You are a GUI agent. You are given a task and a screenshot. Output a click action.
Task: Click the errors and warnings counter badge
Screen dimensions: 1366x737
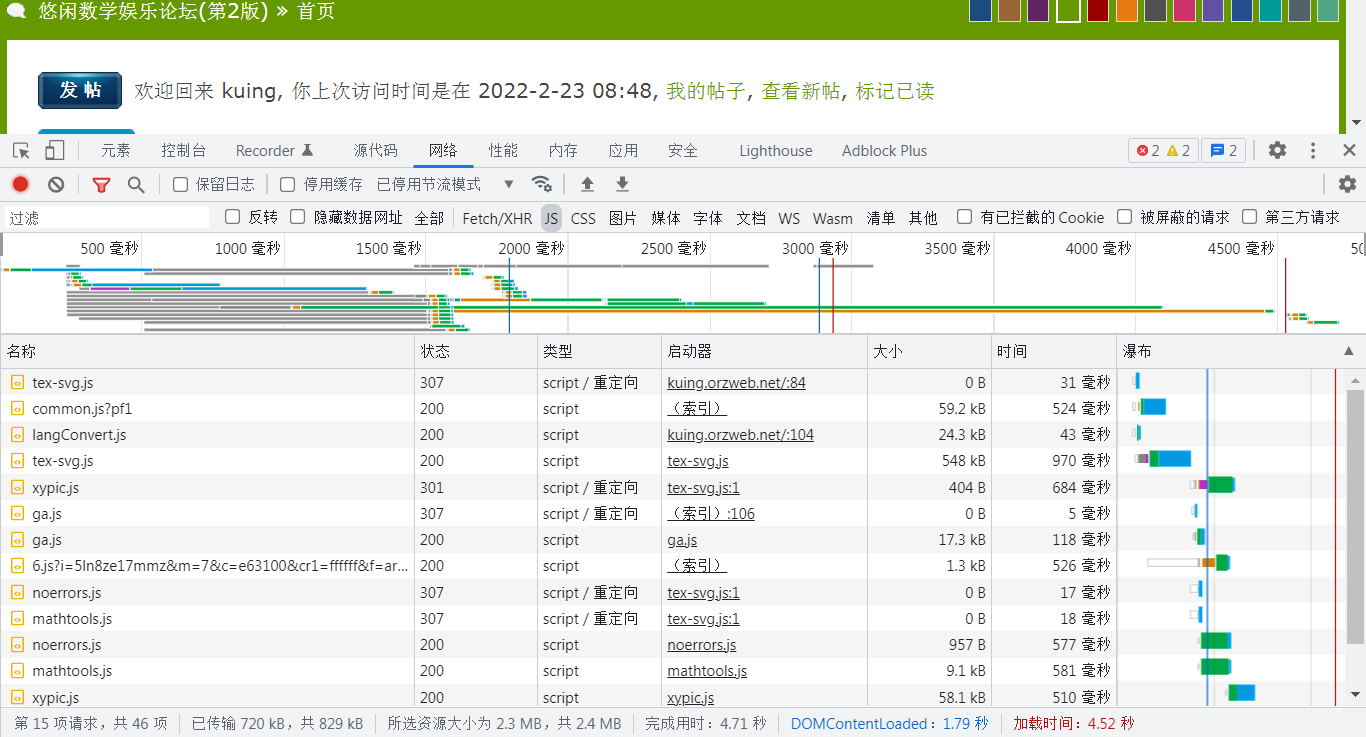pos(1163,151)
